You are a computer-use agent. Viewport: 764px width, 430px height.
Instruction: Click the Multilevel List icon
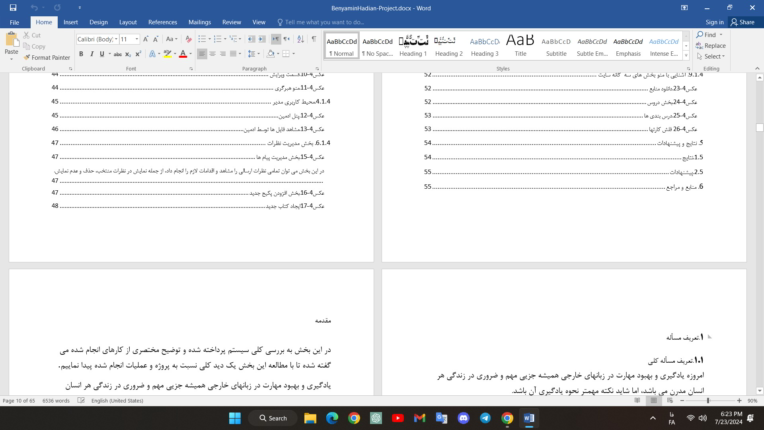[233, 39]
